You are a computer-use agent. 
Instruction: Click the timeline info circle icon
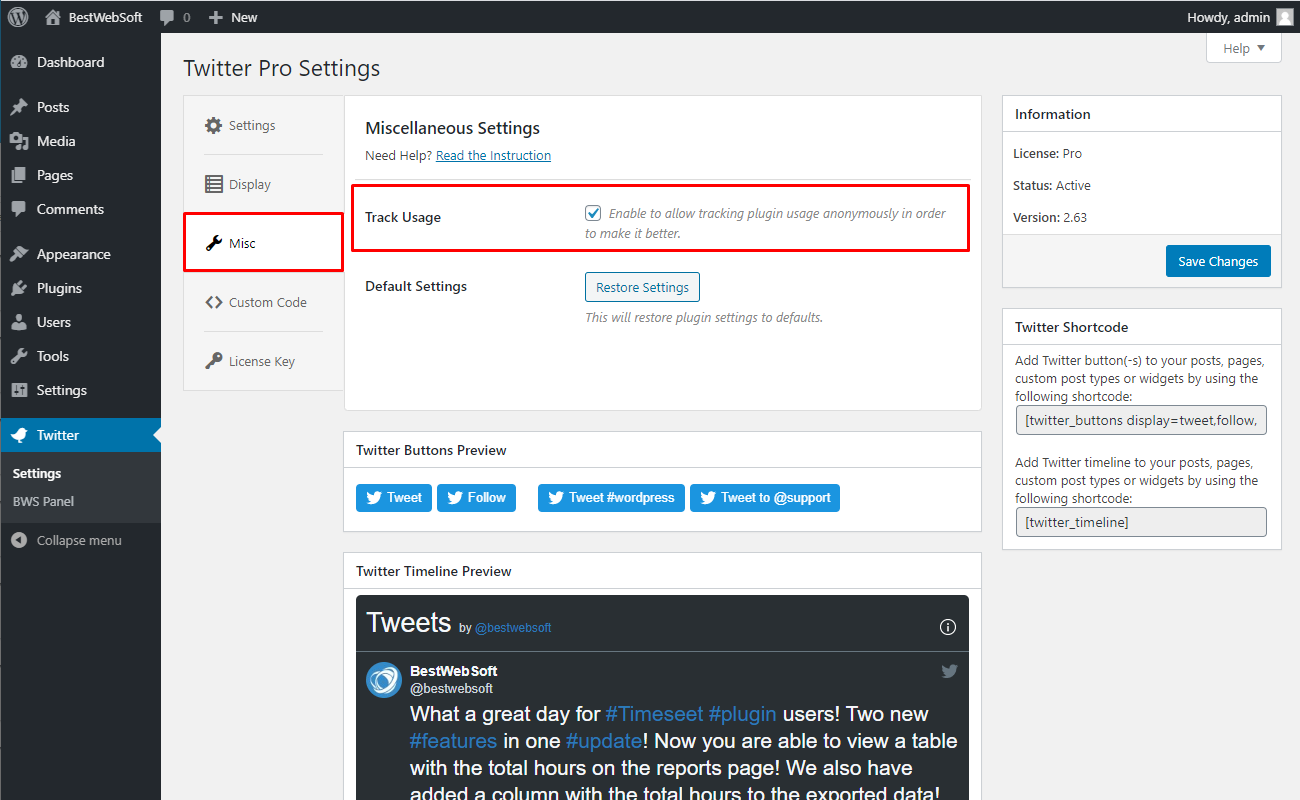[948, 627]
